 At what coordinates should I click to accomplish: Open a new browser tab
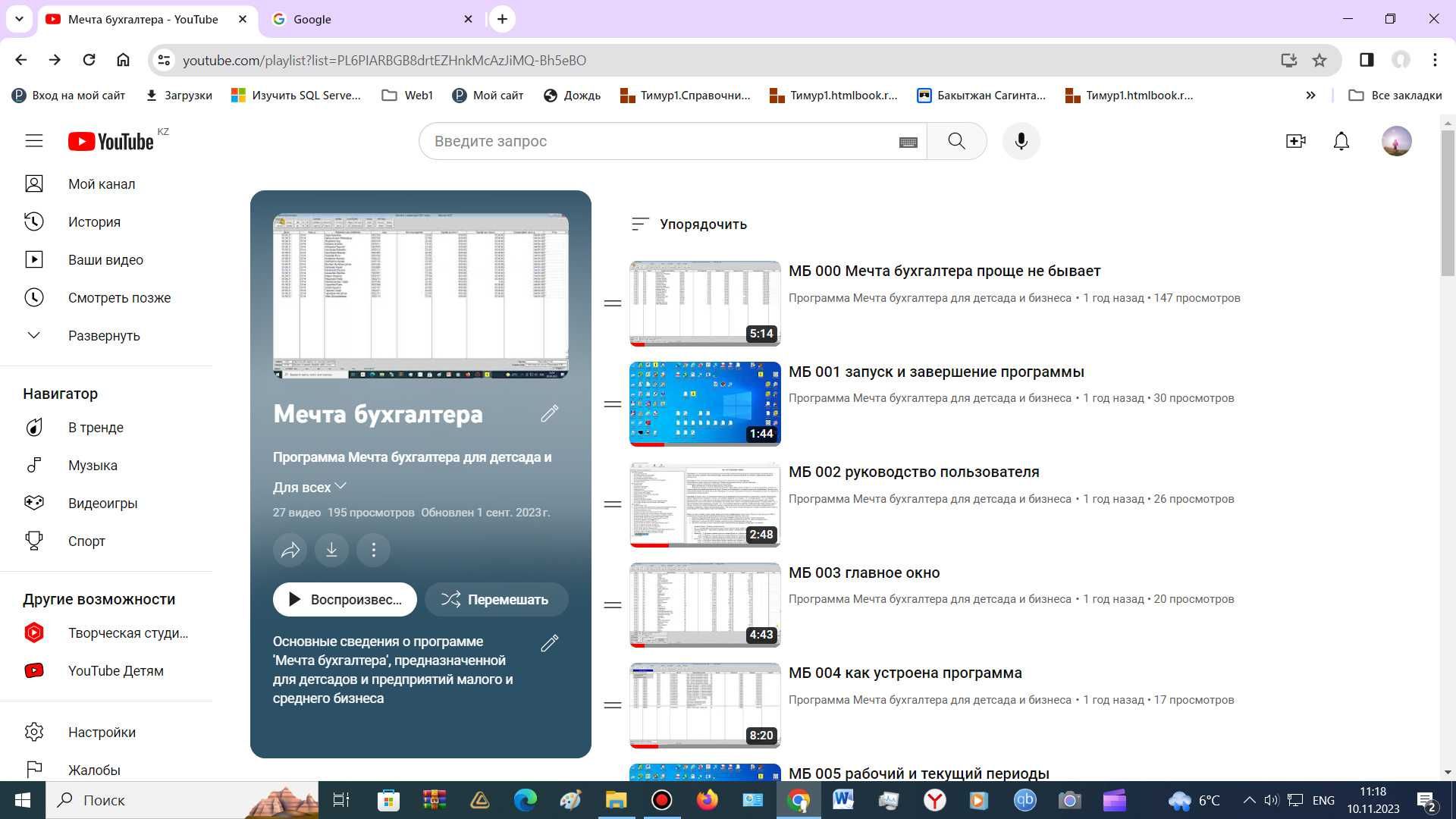pos(502,19)
